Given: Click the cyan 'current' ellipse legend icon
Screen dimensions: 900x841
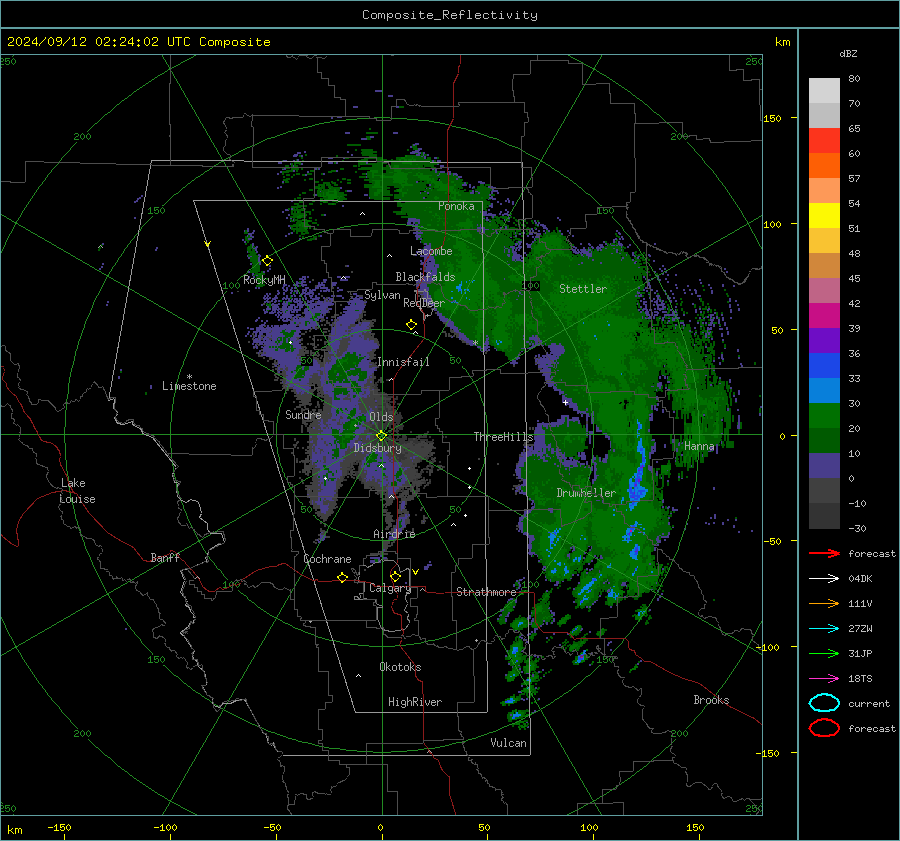Looking at the screenshot, I should [x=824, y=703].
